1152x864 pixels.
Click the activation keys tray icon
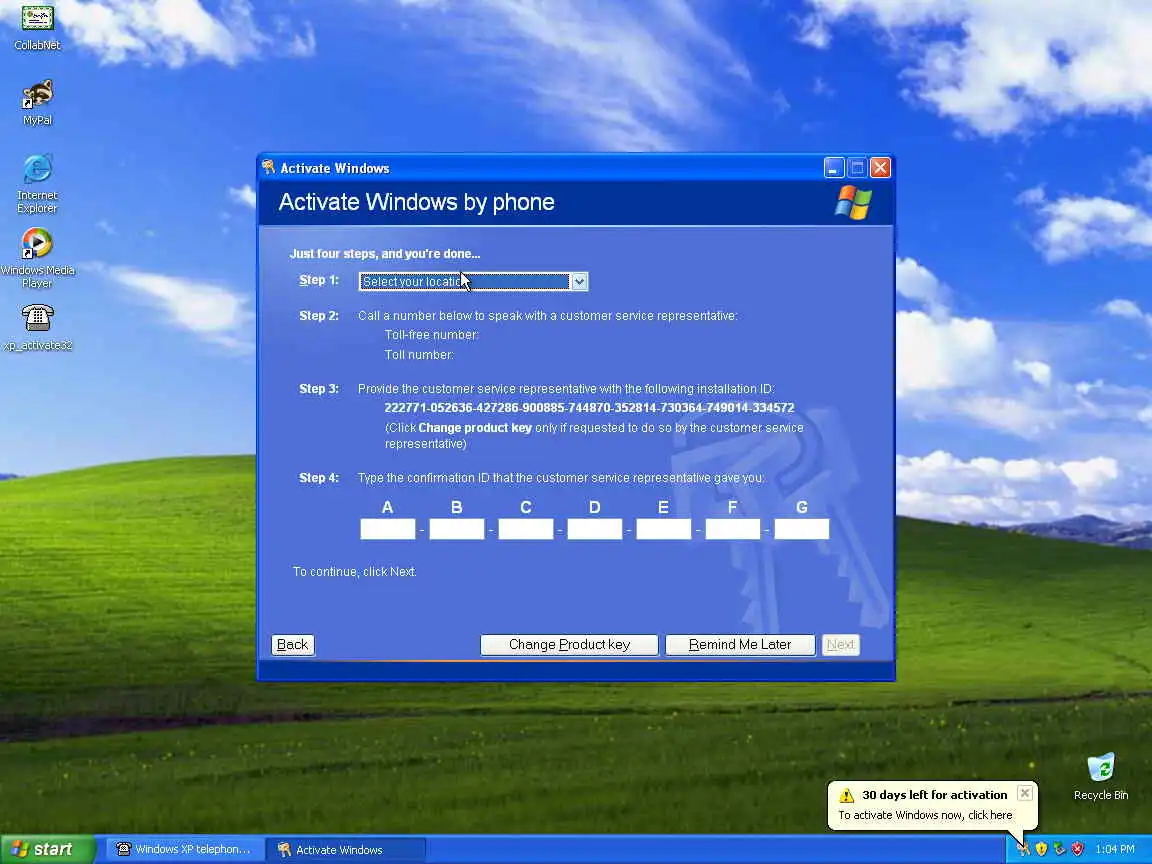point(1023,849)
